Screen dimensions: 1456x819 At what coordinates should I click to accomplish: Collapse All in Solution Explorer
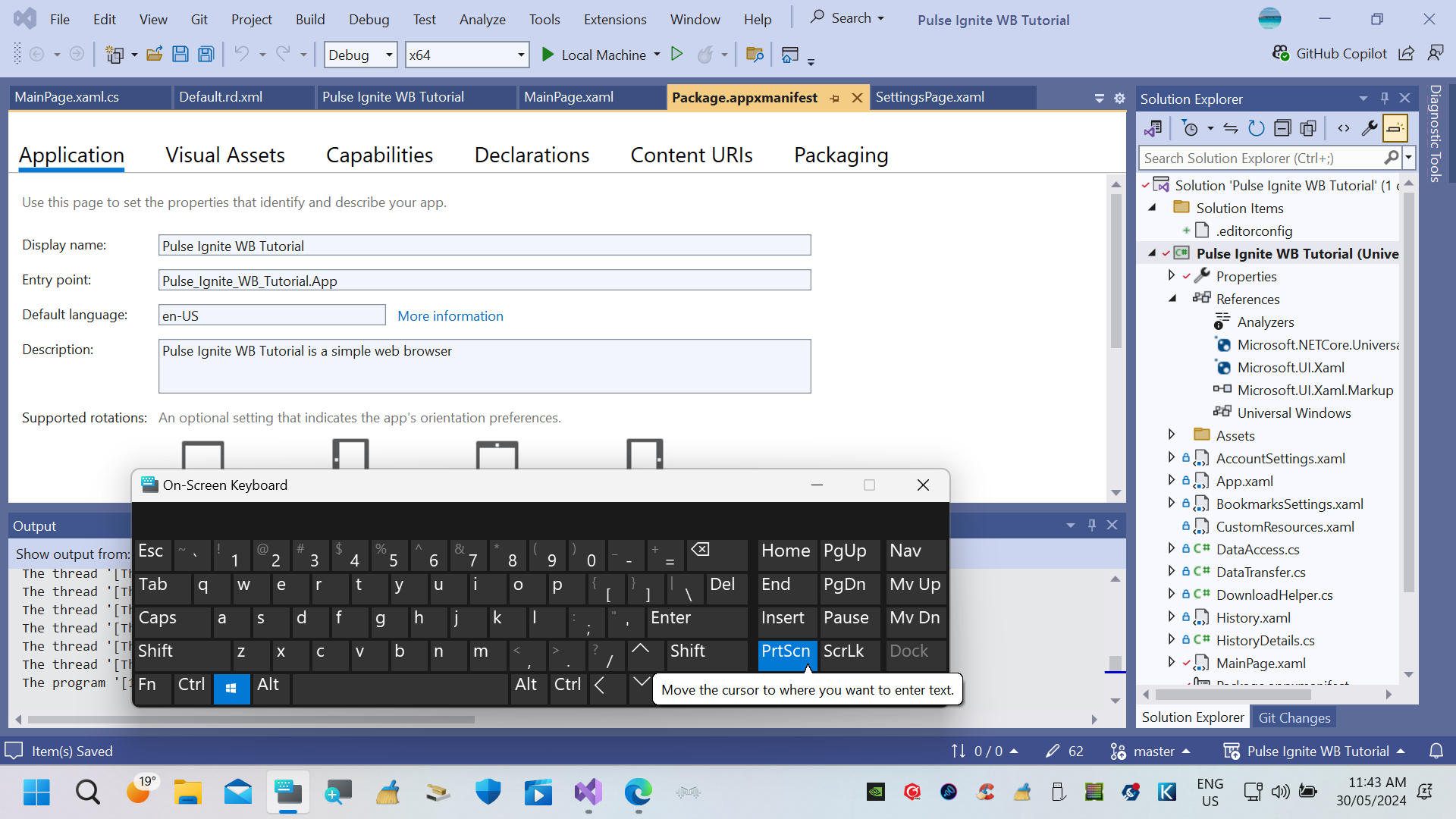tap(1282, 128)
